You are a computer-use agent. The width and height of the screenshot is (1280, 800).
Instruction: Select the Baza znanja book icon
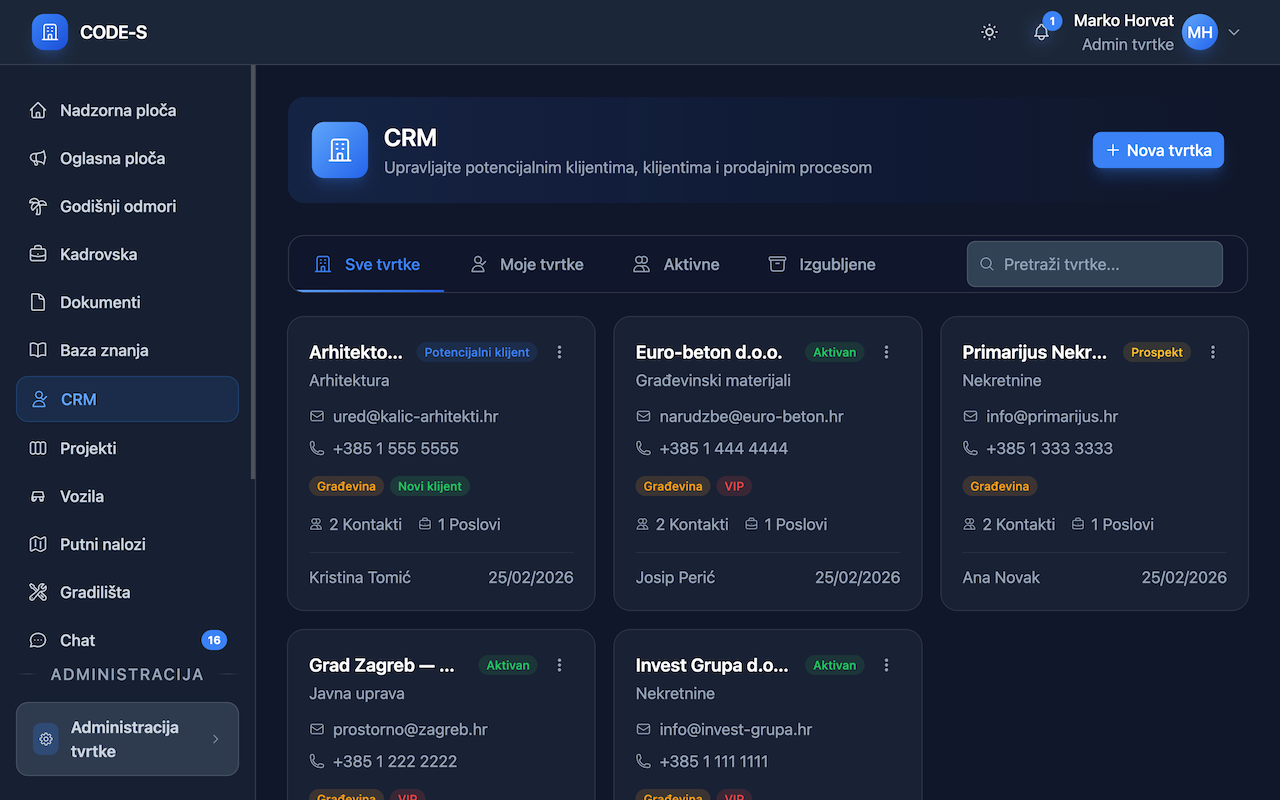tap(37, 350)
